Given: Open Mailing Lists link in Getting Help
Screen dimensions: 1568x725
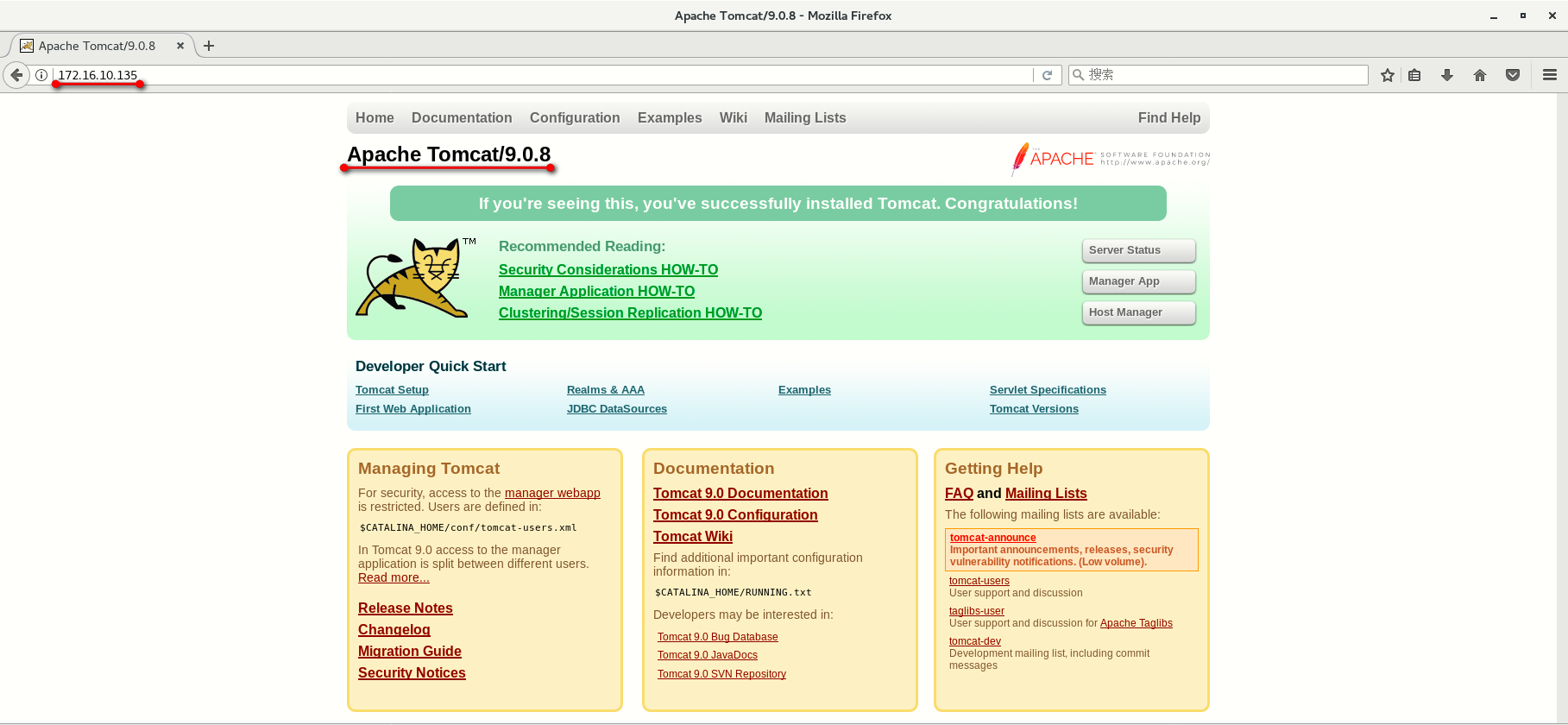Looking at the screenshot, I should click(x=1046, y=494).
